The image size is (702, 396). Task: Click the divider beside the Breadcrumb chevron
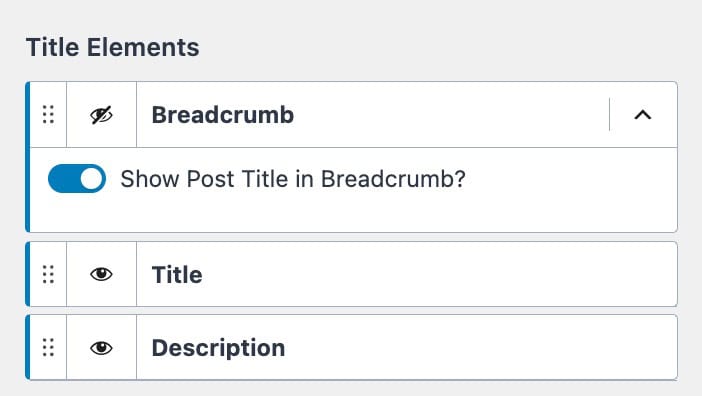(609, 115)
